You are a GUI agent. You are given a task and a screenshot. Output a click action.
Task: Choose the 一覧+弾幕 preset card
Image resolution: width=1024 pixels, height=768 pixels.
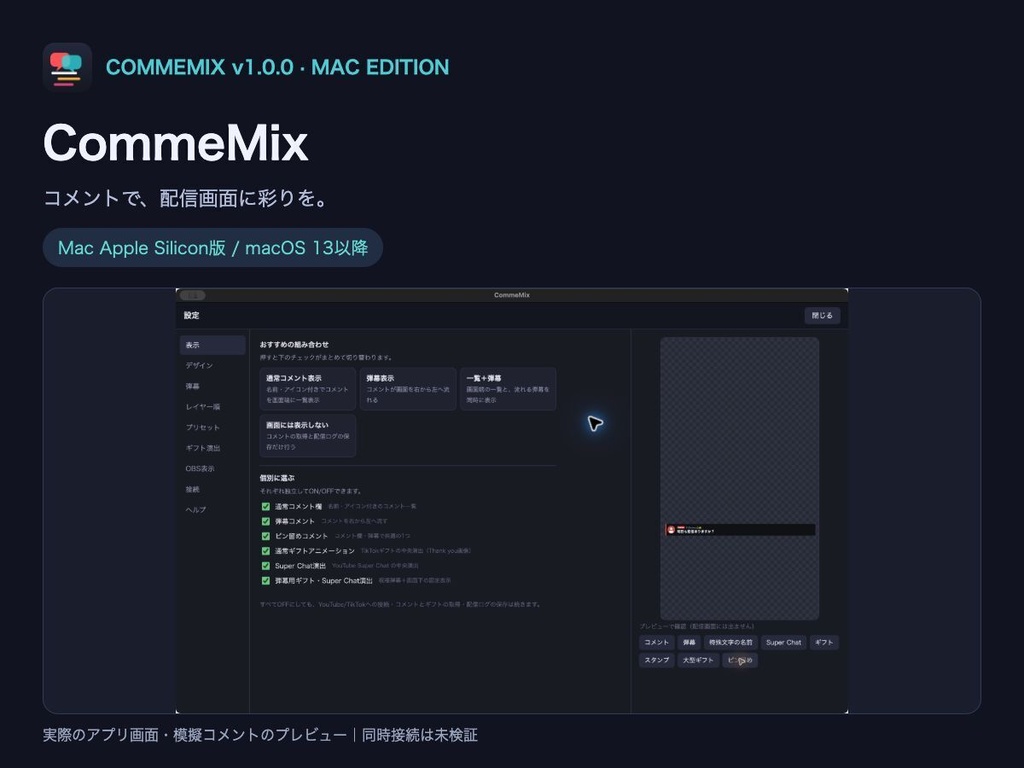[x=508, y=389]
